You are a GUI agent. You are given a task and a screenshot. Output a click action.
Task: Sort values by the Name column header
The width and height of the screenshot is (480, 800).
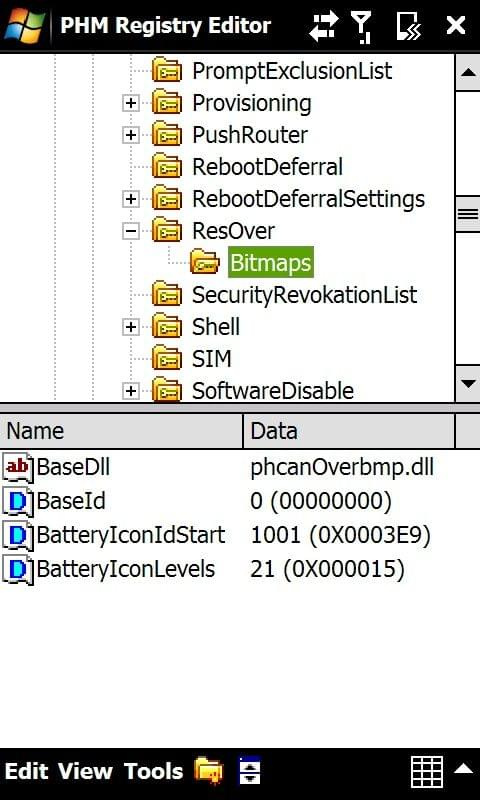(x=121, y=431)
